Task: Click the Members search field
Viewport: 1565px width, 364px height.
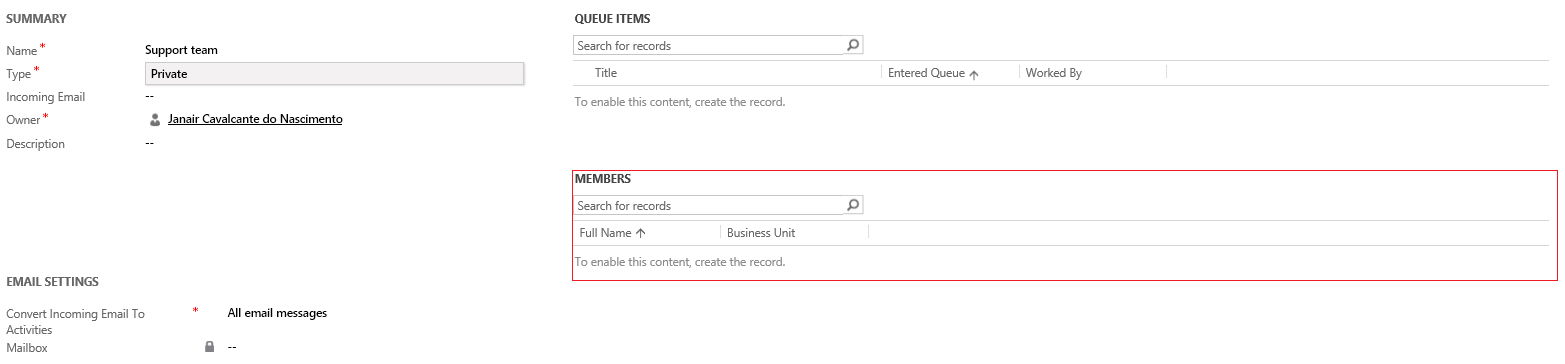Action: [710, 205]
